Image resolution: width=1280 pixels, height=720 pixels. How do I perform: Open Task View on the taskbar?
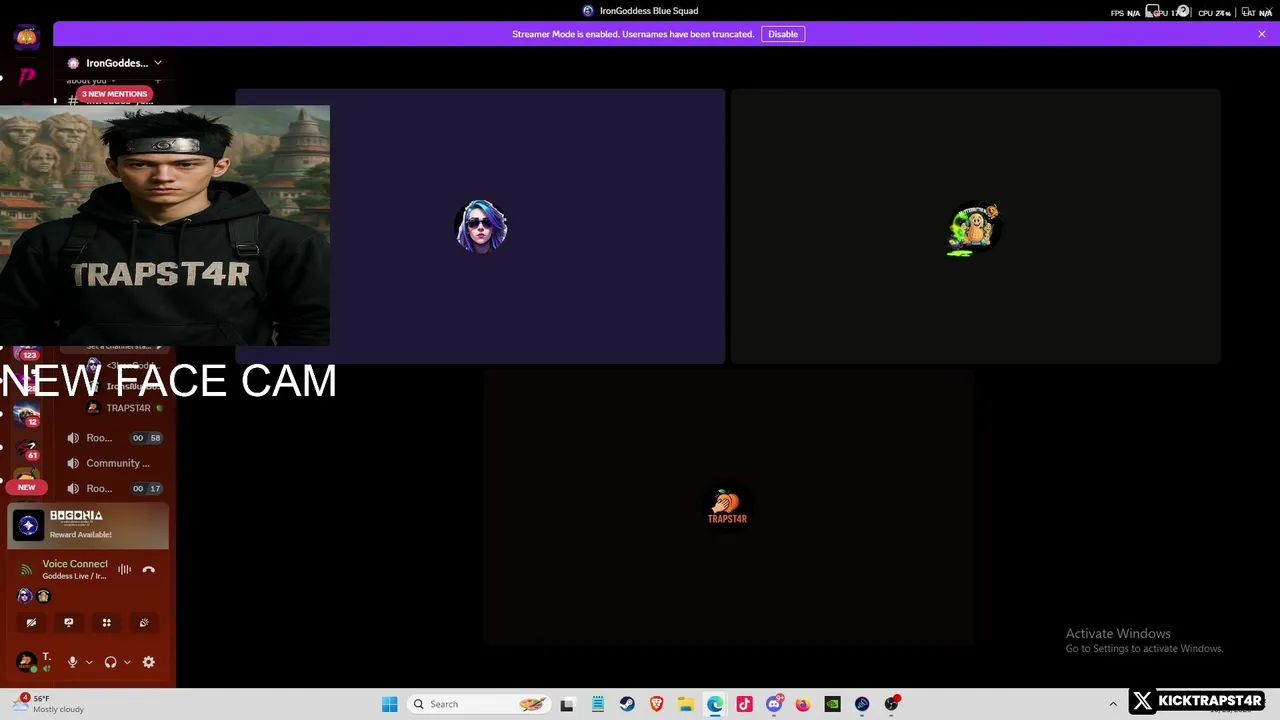click(x=567, y=704)
